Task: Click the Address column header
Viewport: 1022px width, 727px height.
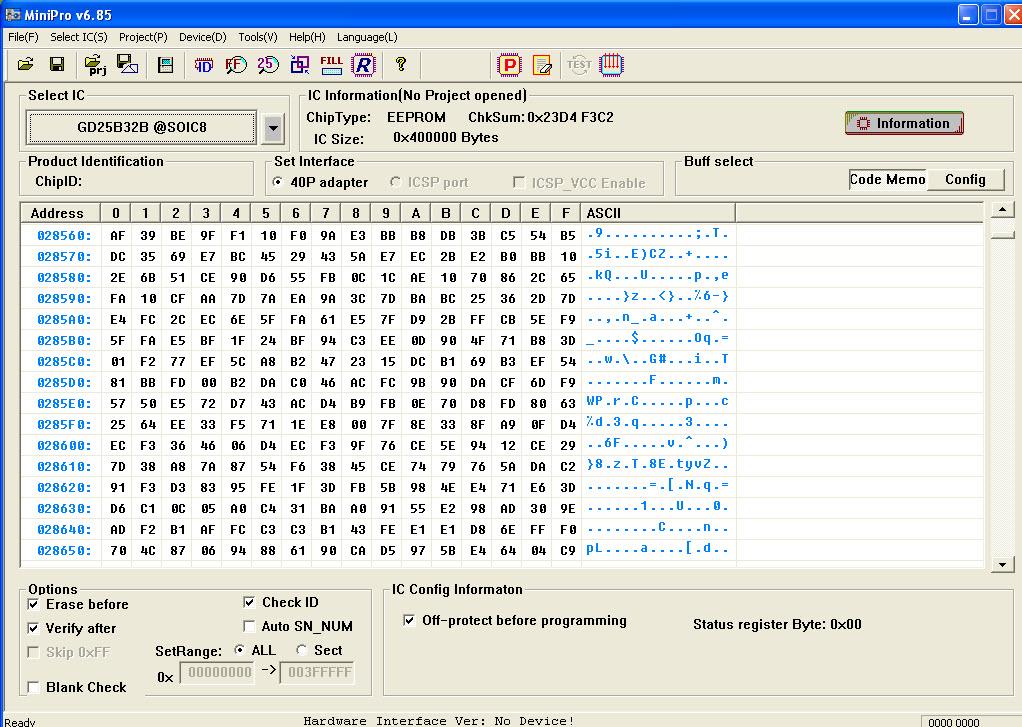Action: [x=60, y=213]
